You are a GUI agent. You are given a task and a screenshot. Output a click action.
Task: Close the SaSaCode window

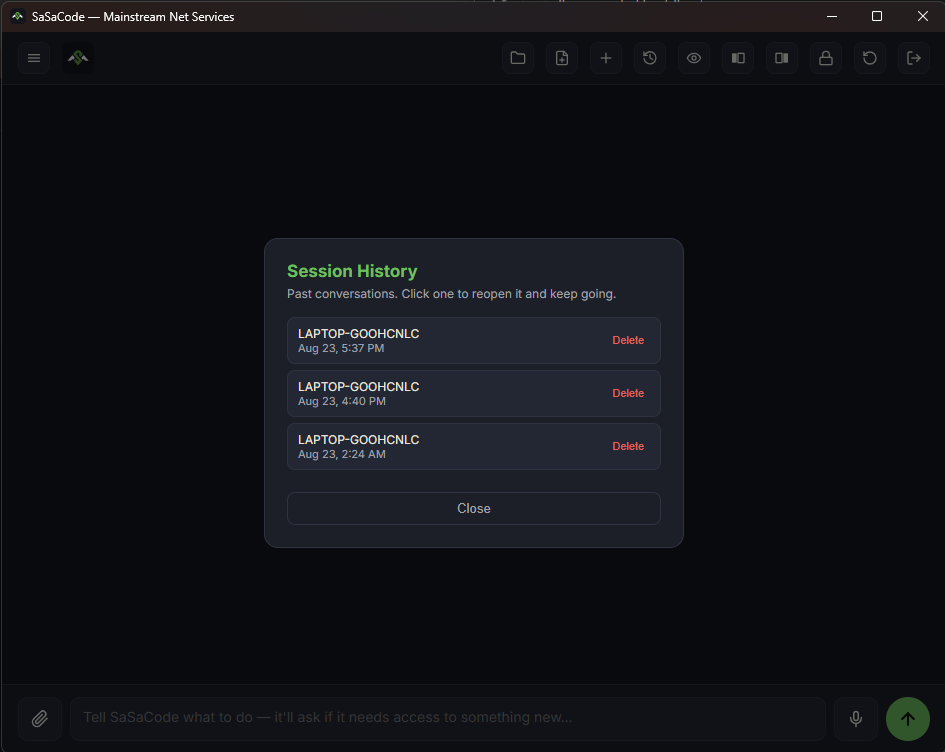[923, 16]
